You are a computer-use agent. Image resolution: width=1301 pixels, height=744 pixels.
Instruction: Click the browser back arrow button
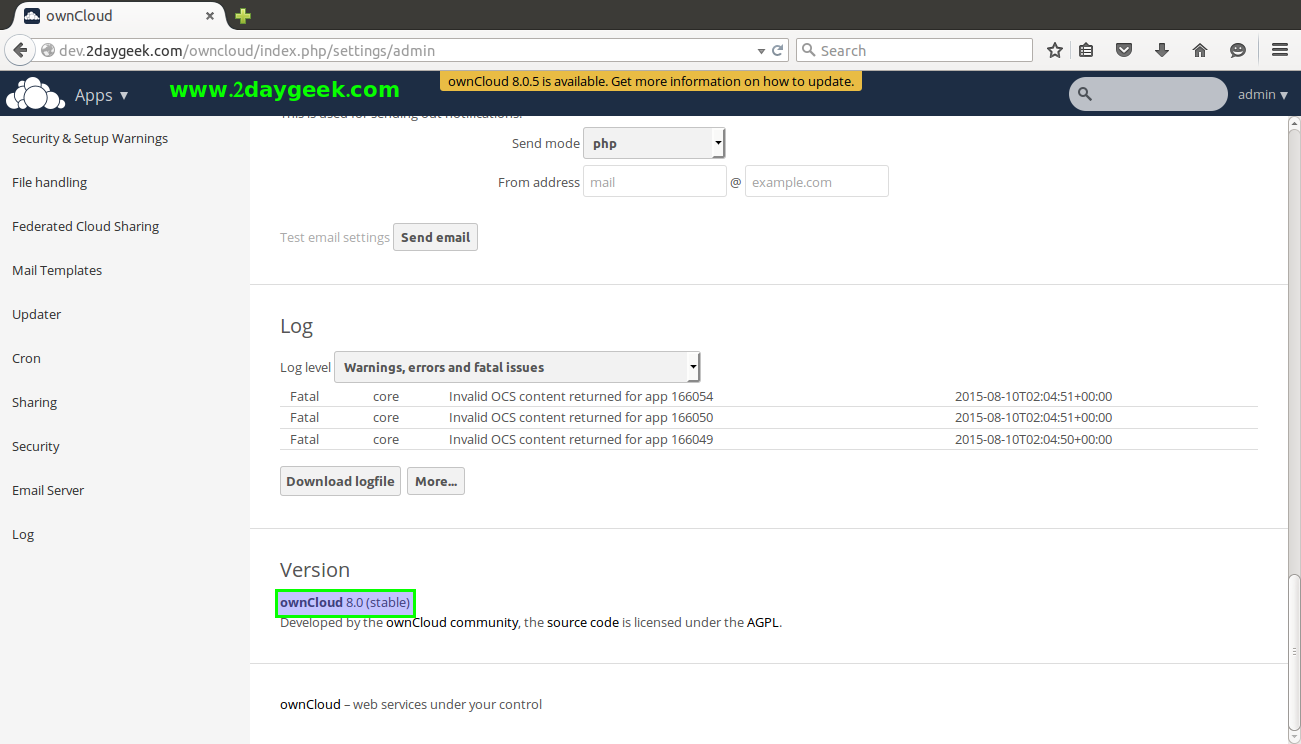(19, 50)
